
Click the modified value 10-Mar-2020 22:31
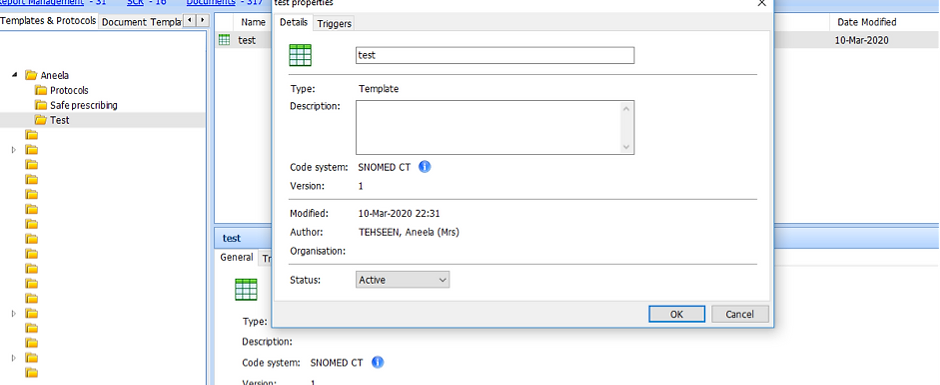click(x=399, y=213)
